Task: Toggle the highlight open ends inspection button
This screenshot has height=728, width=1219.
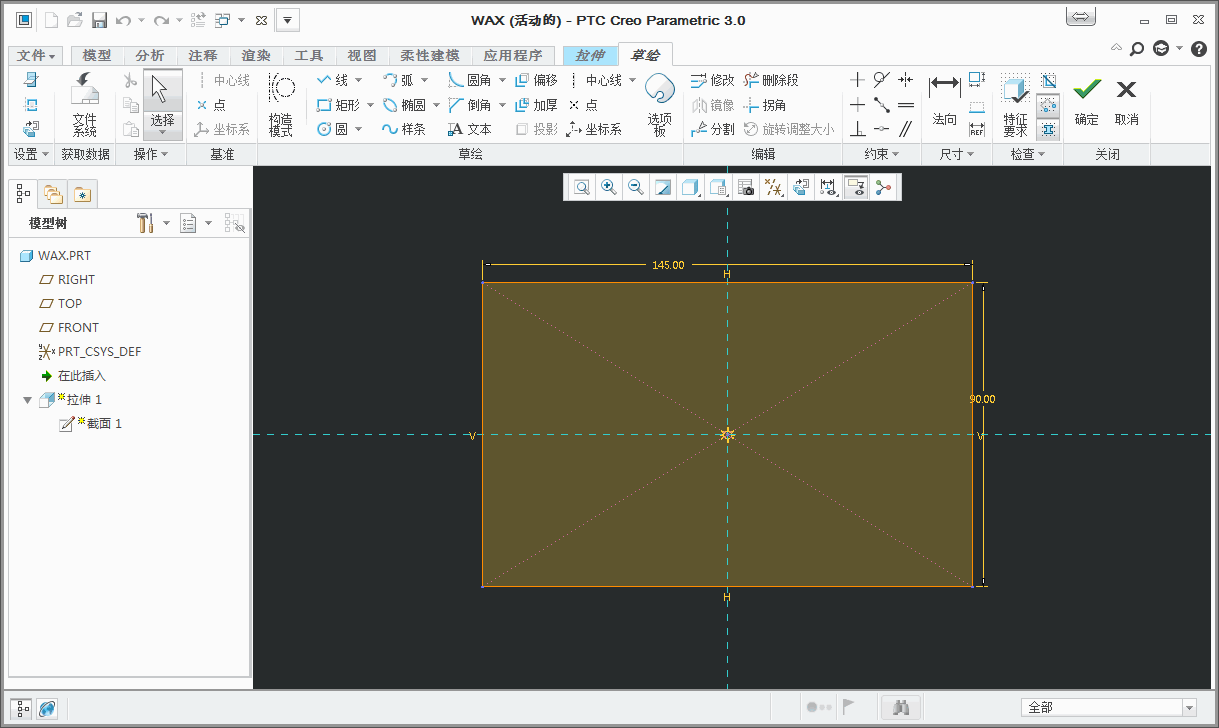Action: pos(1048,105)
